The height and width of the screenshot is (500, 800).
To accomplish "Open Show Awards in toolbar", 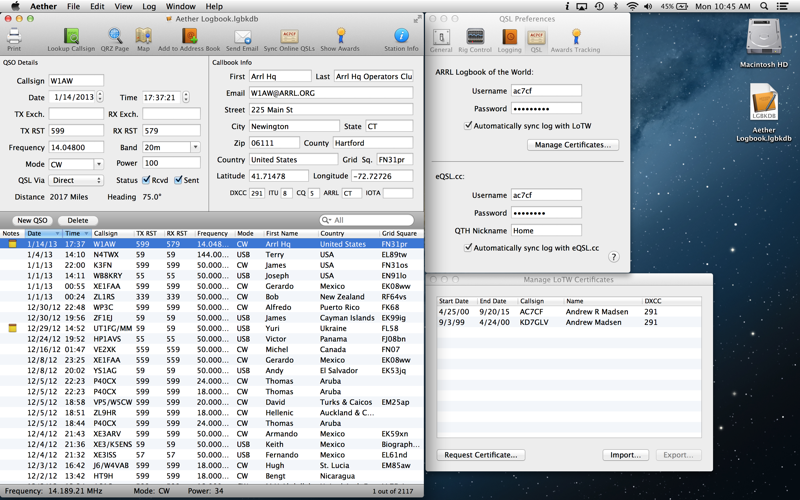I will coord(340,38).
